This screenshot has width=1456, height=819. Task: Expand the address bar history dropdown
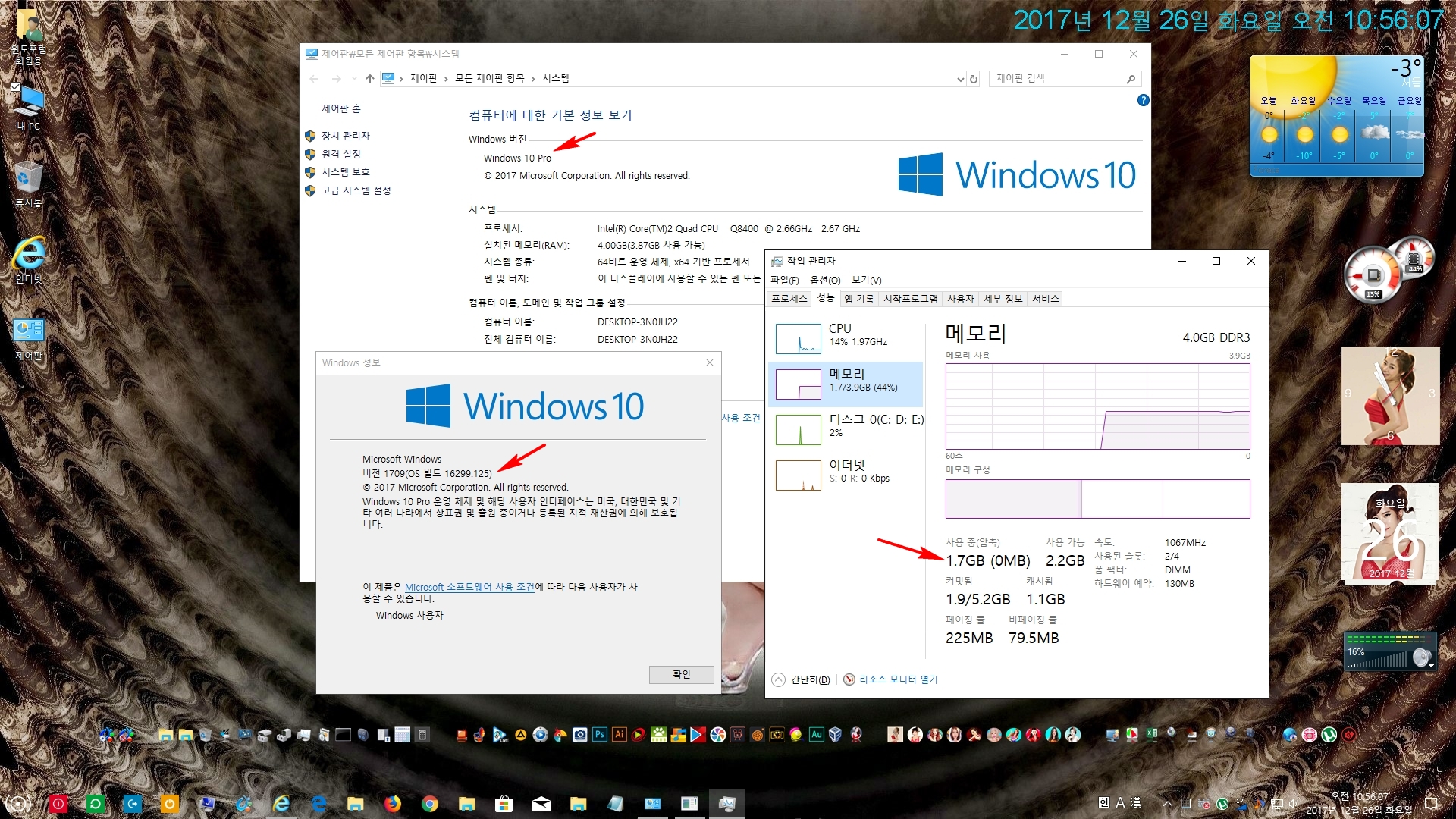(x=960, y=79)
